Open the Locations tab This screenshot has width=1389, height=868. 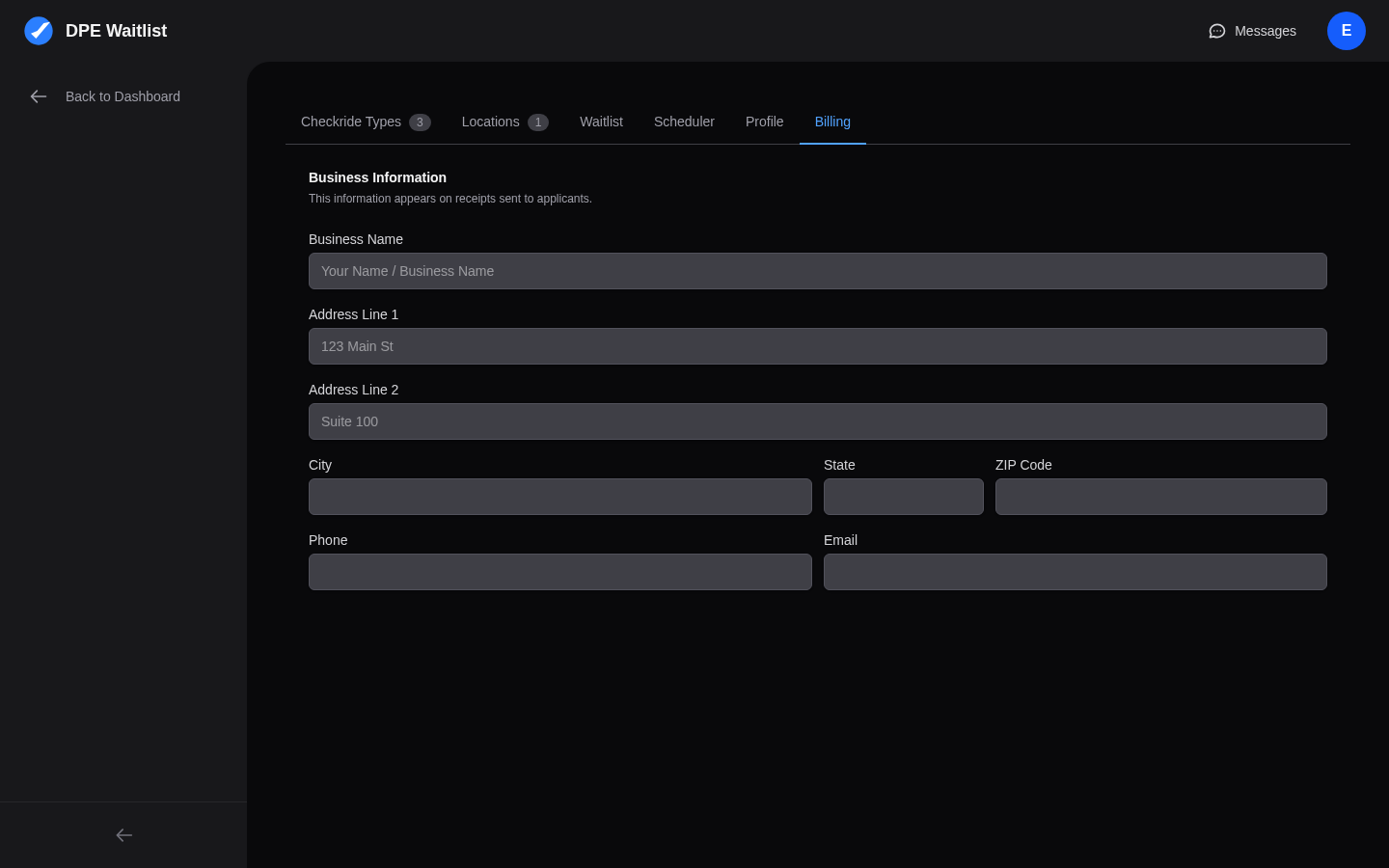coord(490,122)
